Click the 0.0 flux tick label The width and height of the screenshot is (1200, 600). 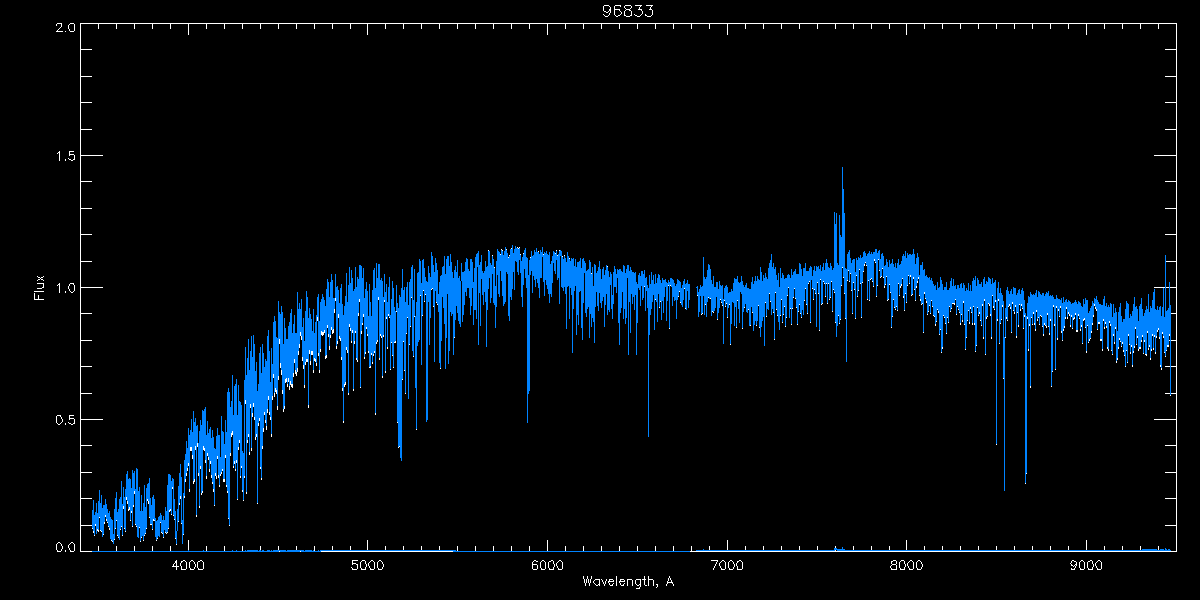pos(65,548)
